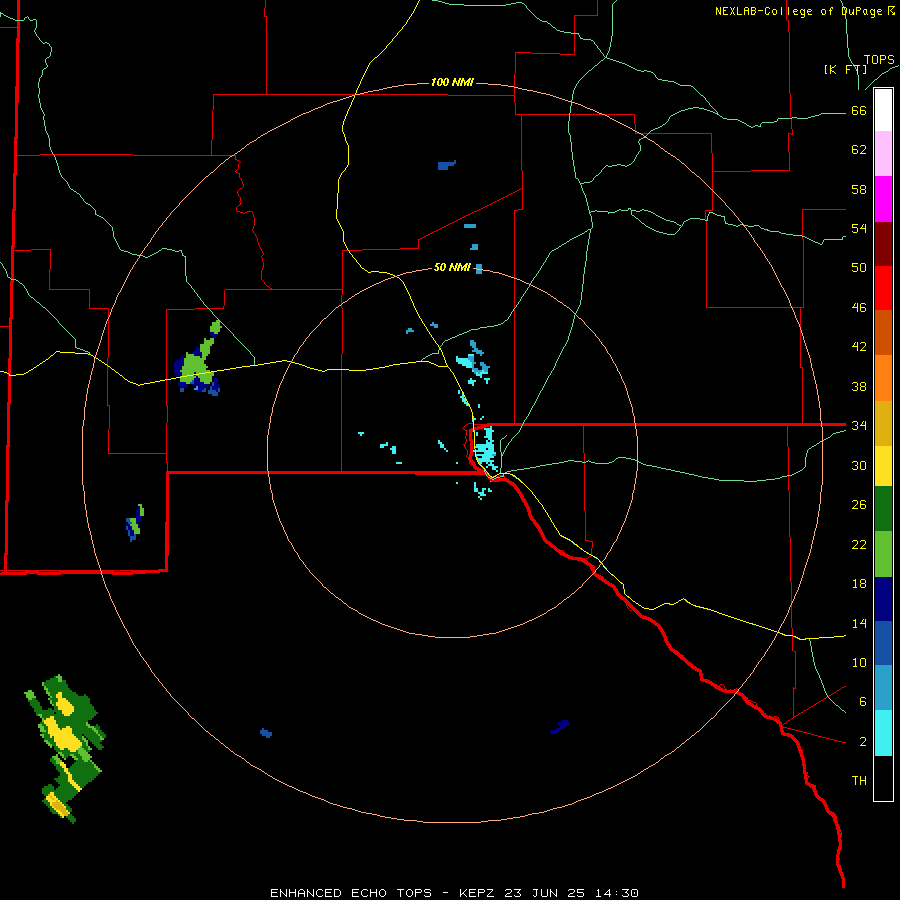The height and width of the screenshot is (900, 900).
Task: Select the steel light-blue legend band
Action: click(883, 688)
